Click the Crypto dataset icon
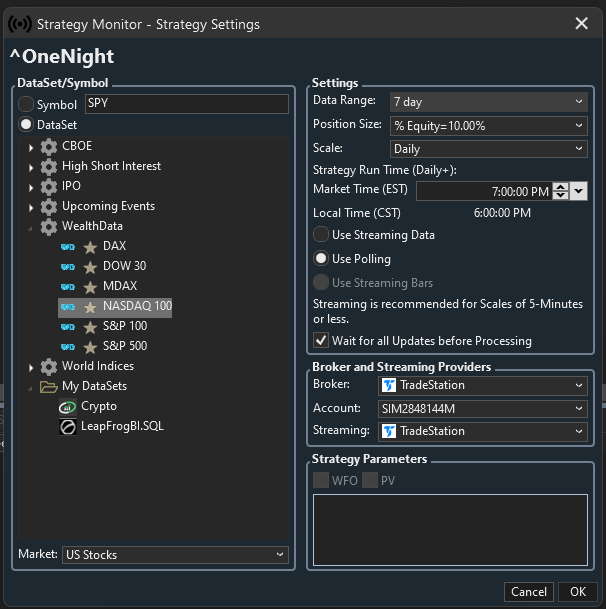The height and width of the screenshot is (609, 606). click(68, 407)
